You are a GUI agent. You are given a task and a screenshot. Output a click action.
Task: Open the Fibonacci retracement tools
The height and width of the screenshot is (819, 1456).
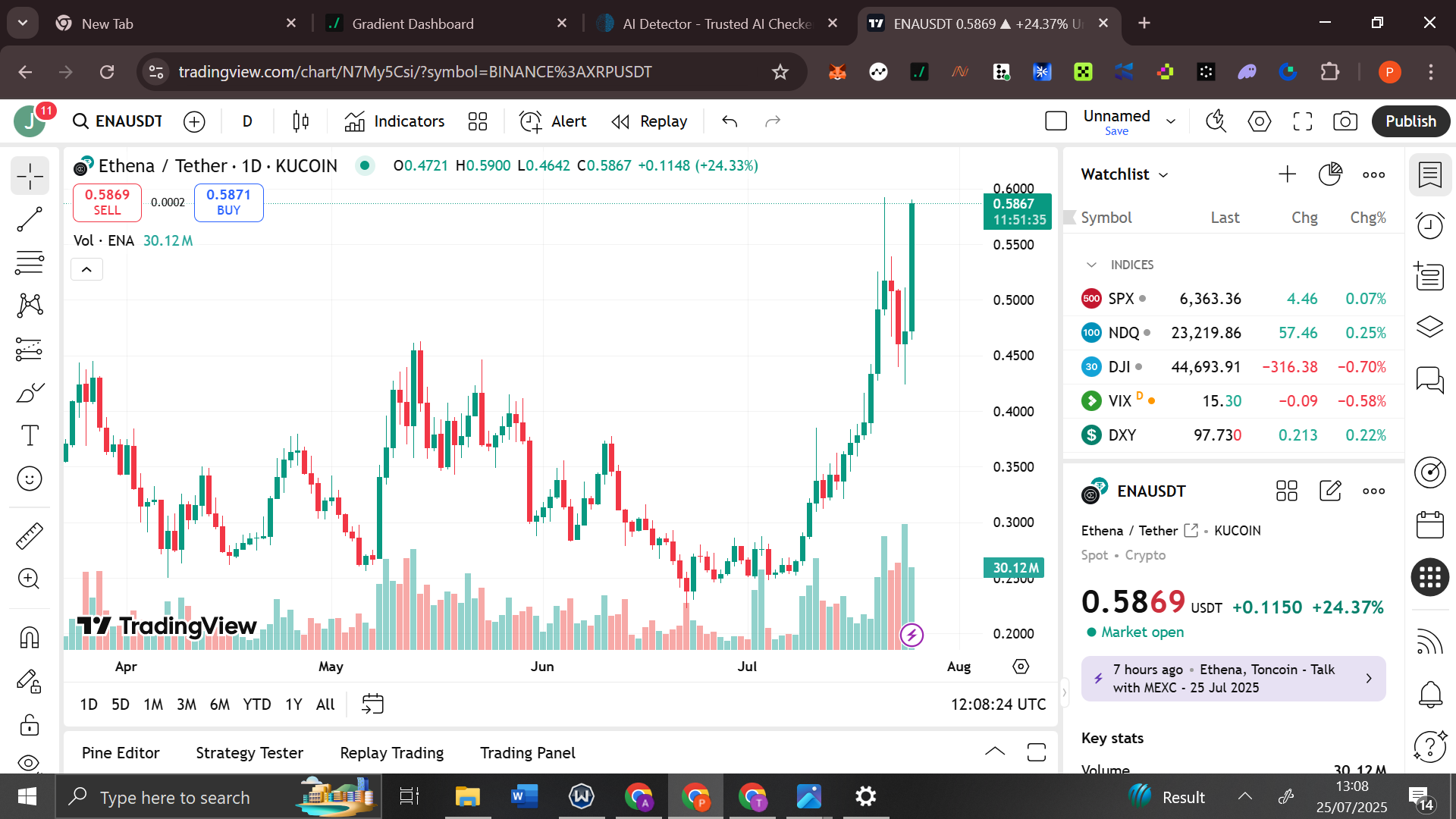[x=30, y=263]
